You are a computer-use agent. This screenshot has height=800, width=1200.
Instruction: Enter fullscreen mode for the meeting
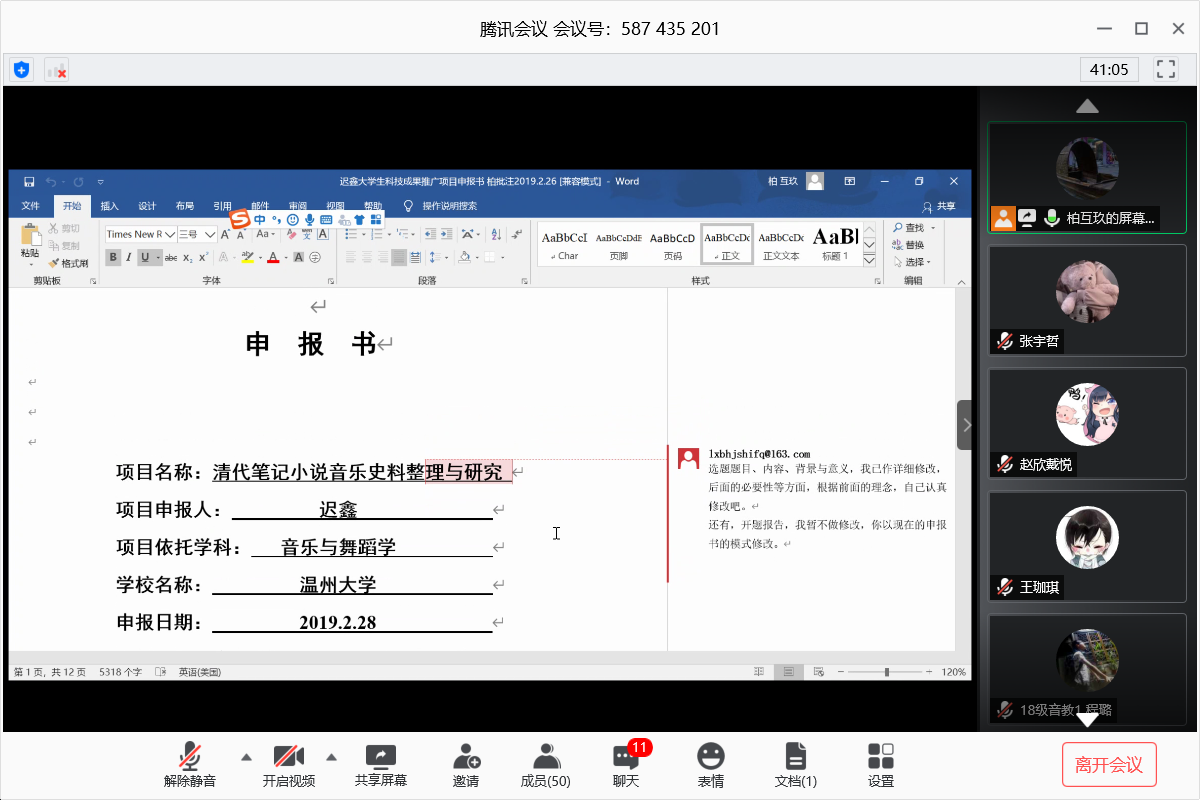point(1165,69)
